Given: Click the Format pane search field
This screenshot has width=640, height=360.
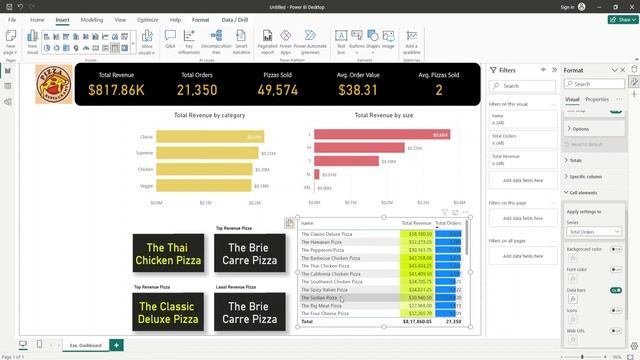Looking at the screenshot, I should 594,84.
